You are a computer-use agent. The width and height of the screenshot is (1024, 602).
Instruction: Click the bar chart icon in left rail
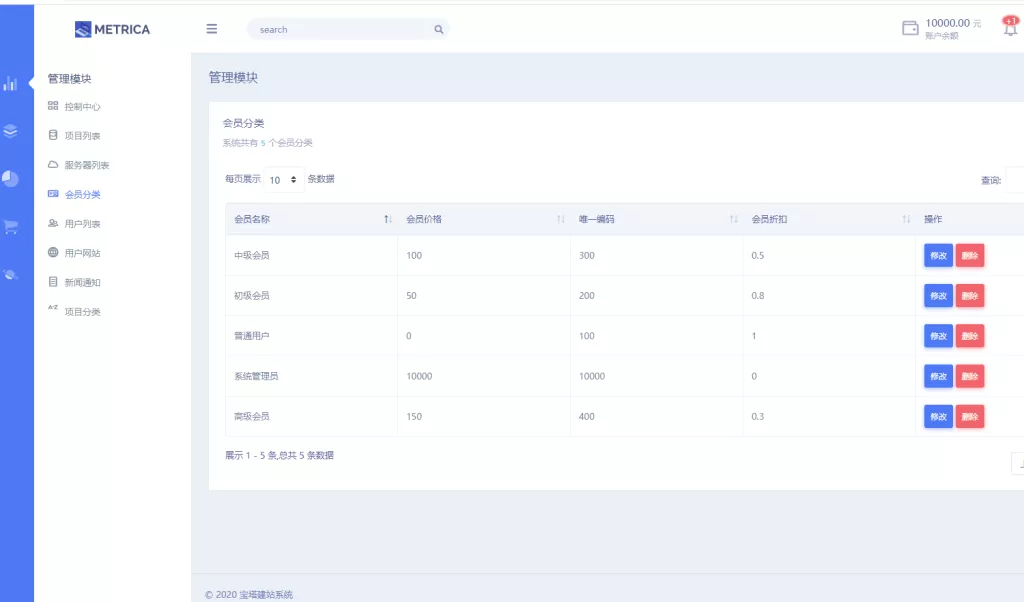pyautogui.click(x=10, y=84)
